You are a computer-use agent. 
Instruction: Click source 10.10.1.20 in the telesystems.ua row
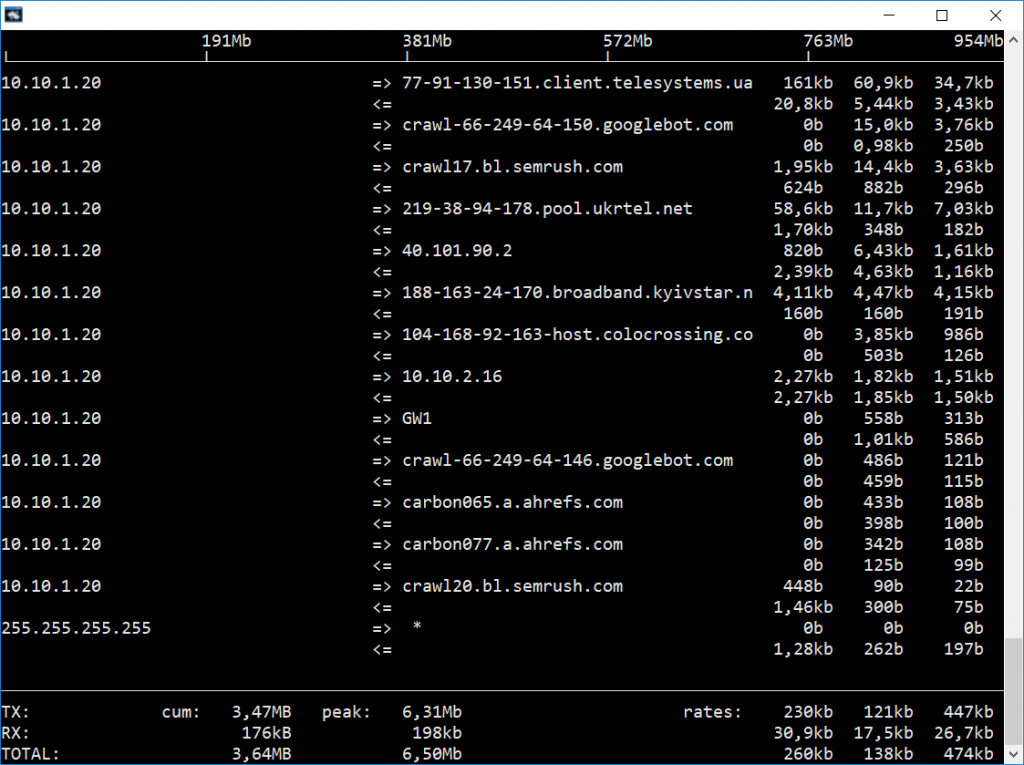pos(51,83)
